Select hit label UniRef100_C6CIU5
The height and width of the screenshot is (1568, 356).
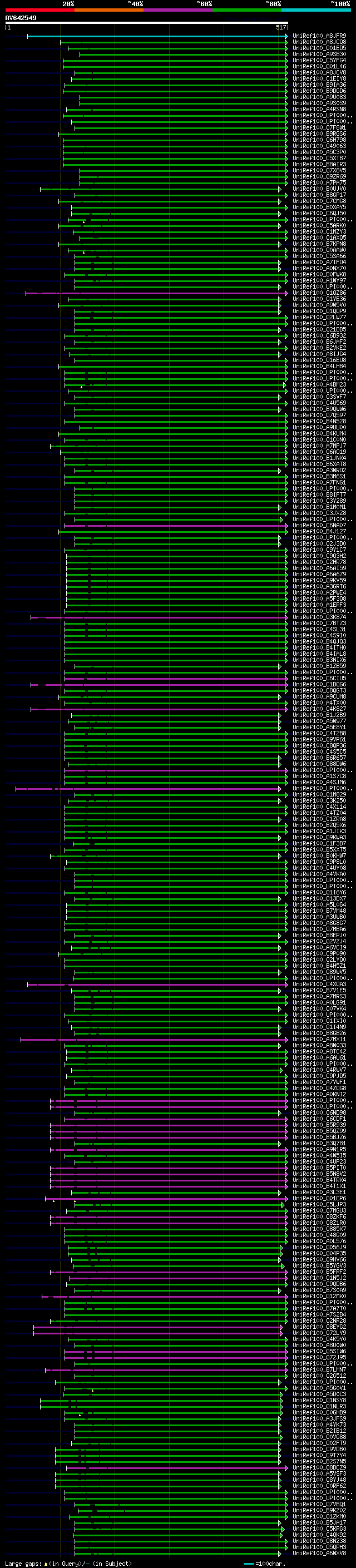319,679
